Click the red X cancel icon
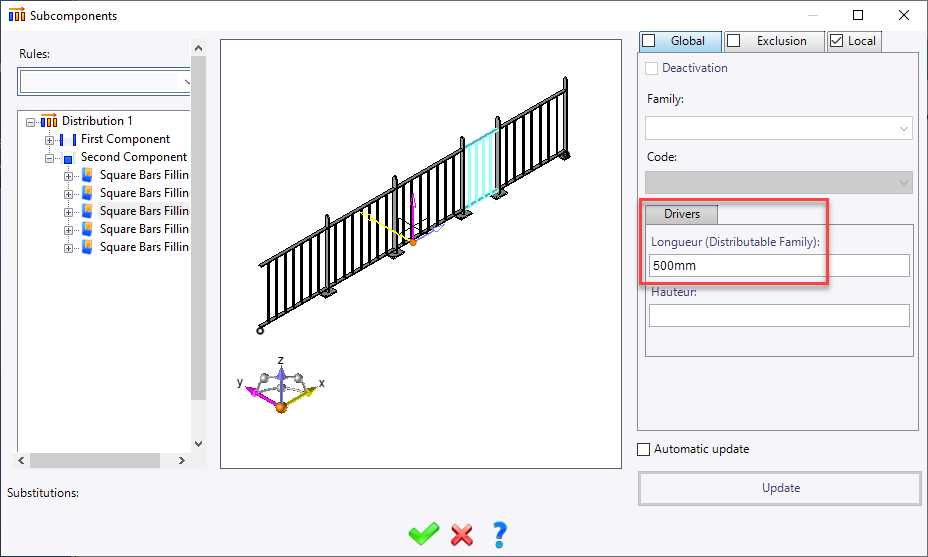This screenshot has height=557, width=928. pyautogui.click(x=462, y=535)
